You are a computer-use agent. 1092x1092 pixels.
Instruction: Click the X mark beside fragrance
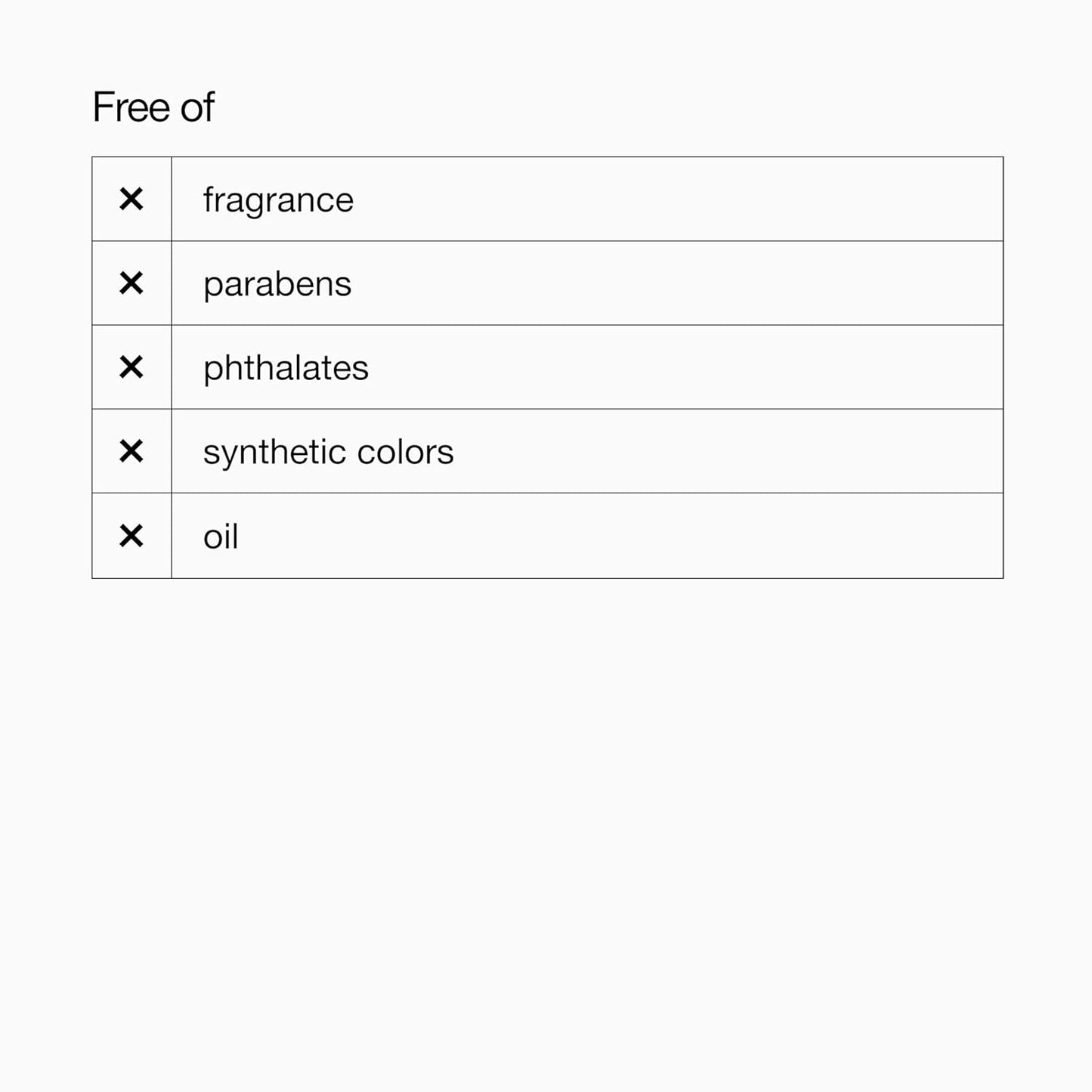[131, 200]
